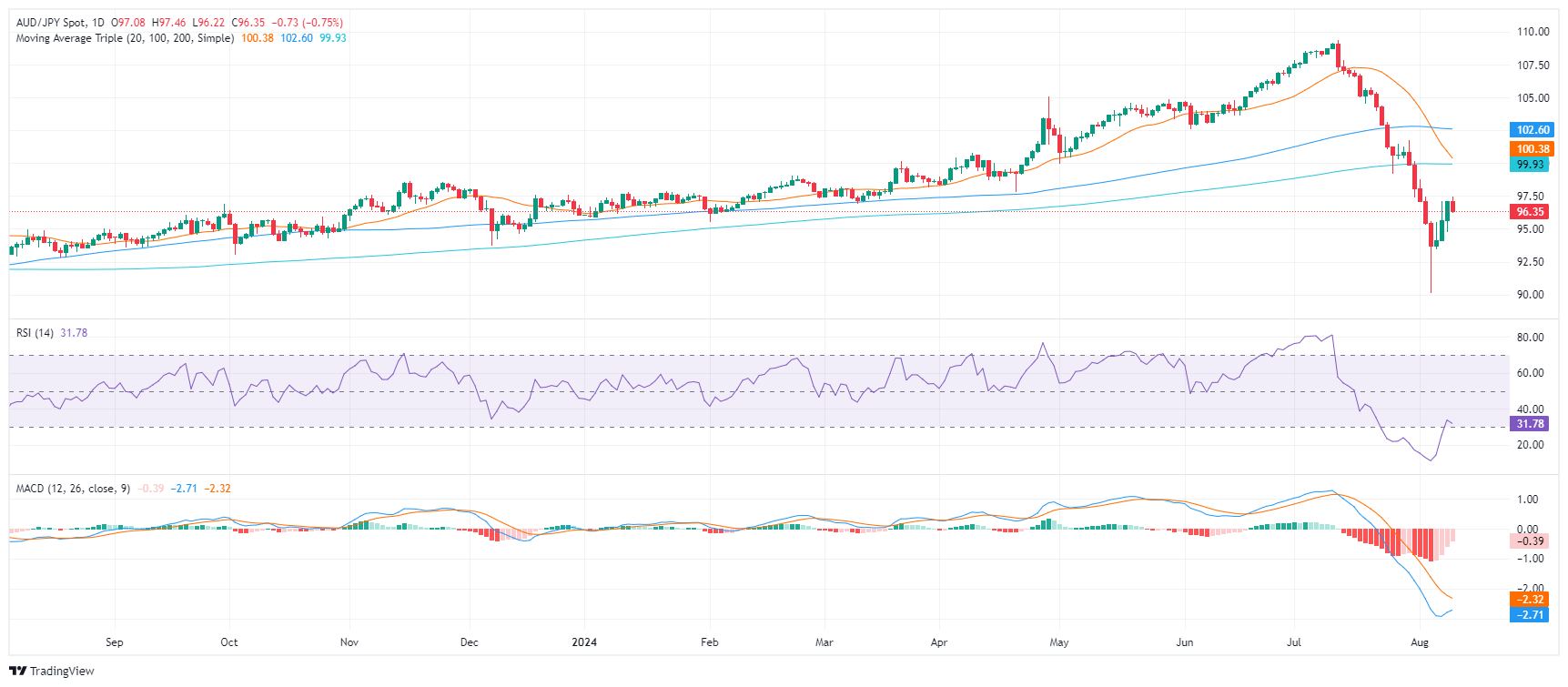The image size is (1568, 687).
Task: Click the pink −0.39 MACD axis tag
Action: (x=1529, y=541)
